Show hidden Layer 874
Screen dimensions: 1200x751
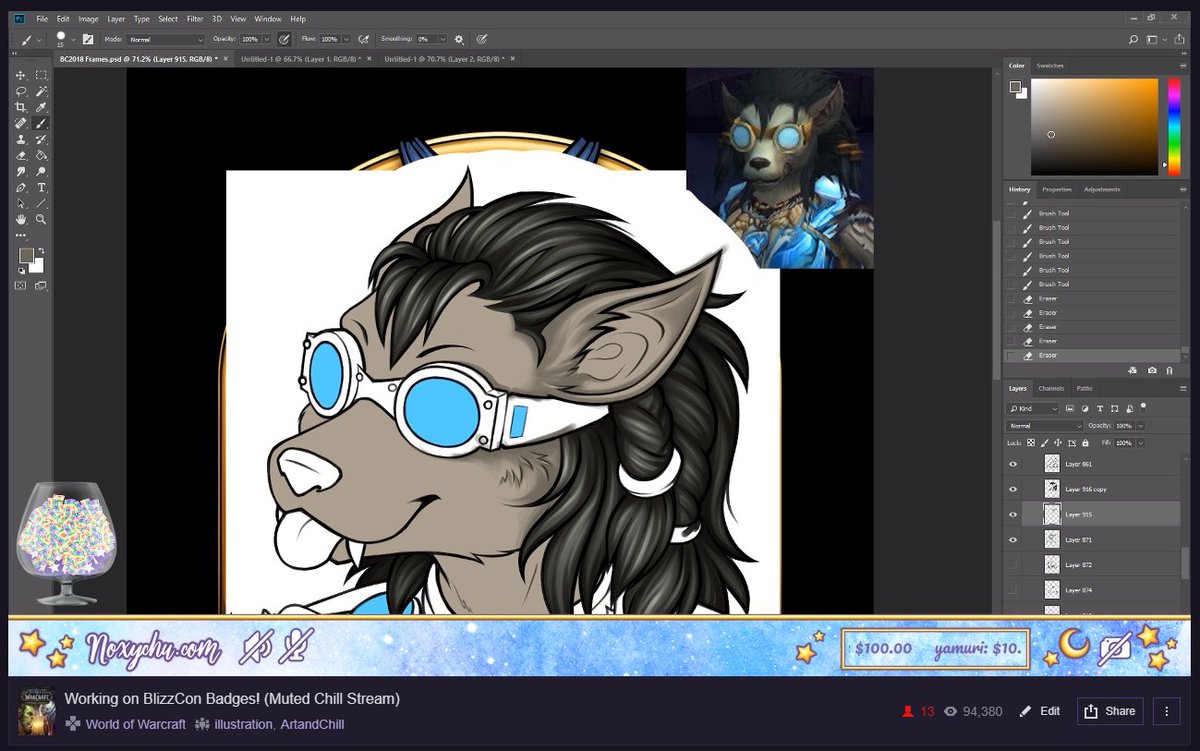[x=1013, y=590]
